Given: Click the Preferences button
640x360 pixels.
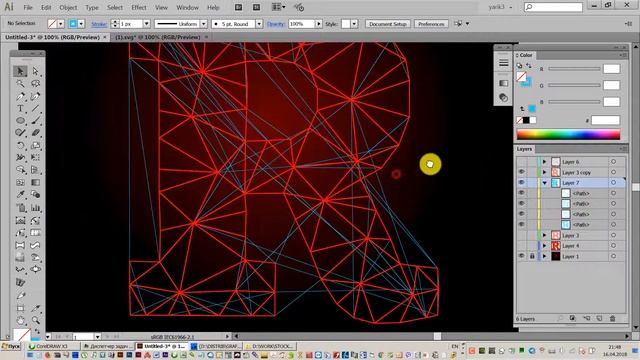Looking at the screenshot, I should click(x=431, y=24).
